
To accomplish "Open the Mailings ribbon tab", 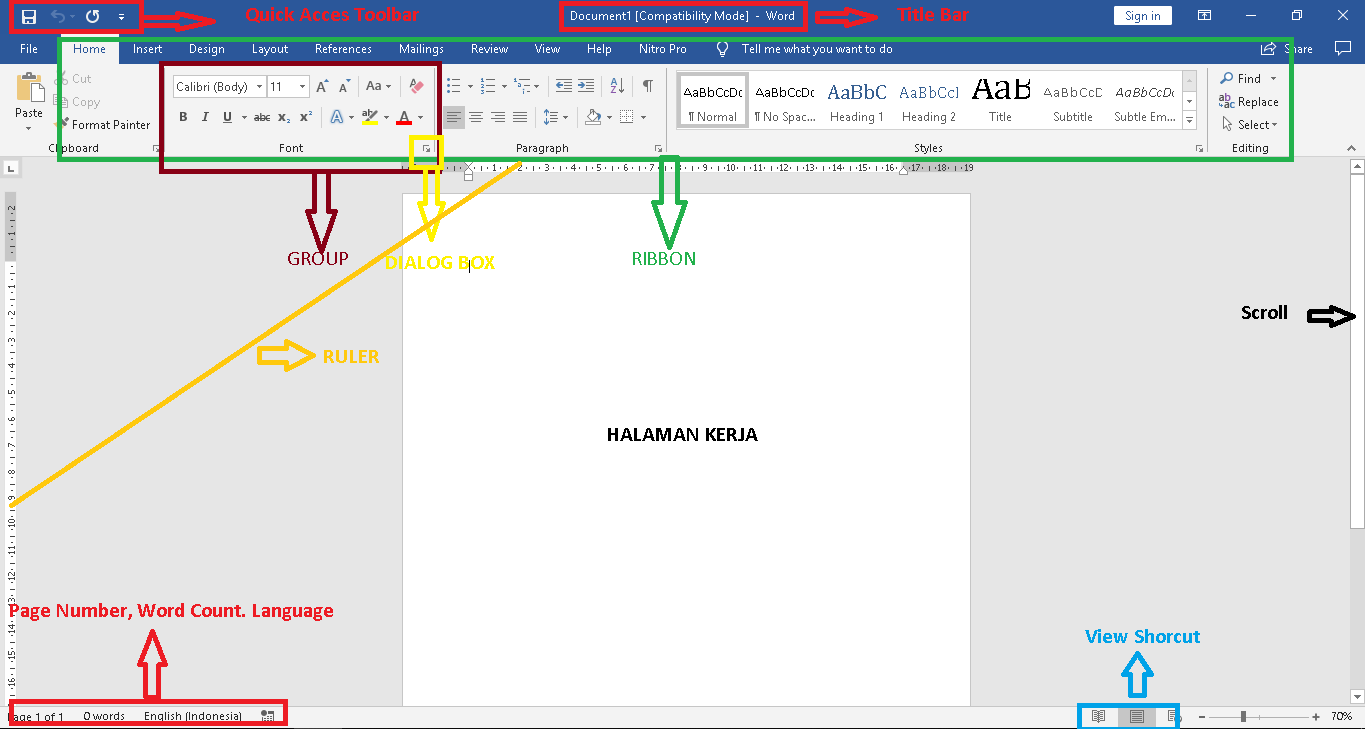I will click(x=421, y=48).
